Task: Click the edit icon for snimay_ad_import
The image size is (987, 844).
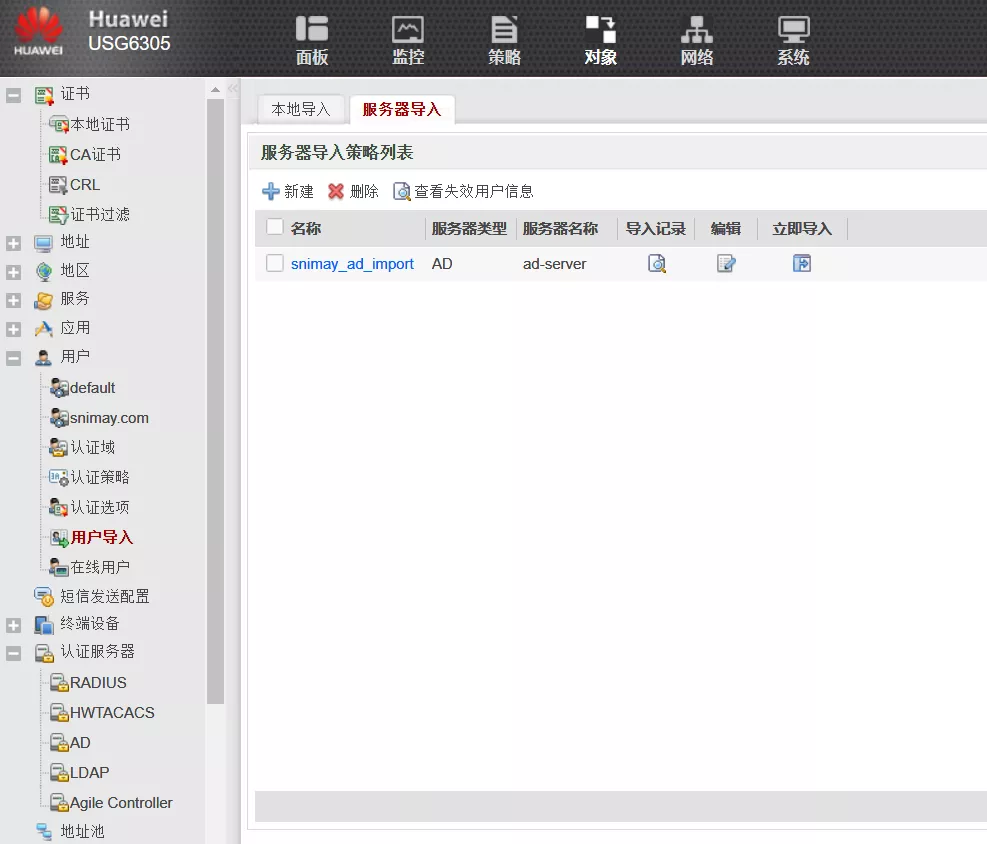Action: (726, 264)
